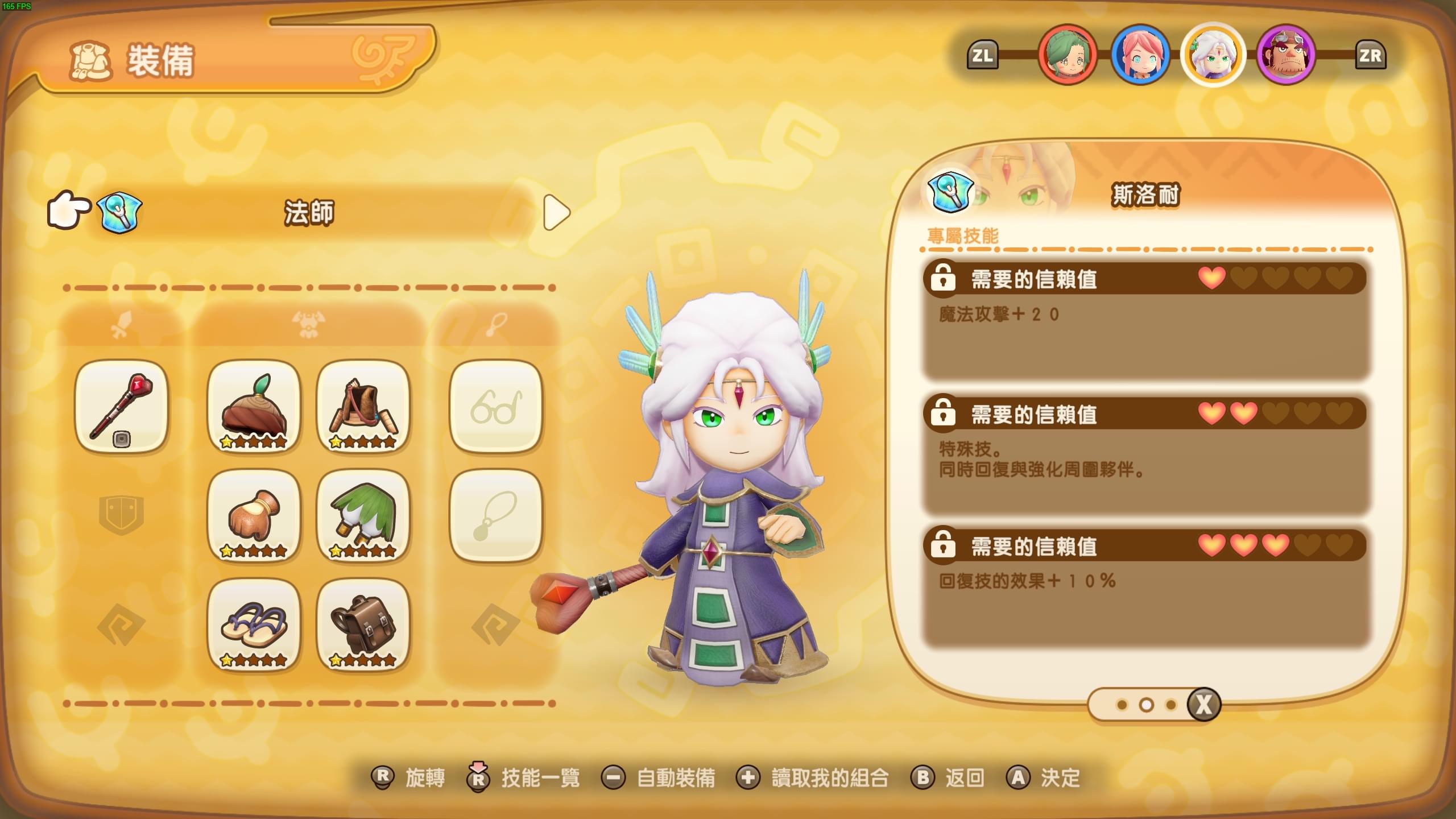Select the empty glasses accessory slot
Image resolution: width=1456 pixels, height=819 pixels.
tap(496, 407)
